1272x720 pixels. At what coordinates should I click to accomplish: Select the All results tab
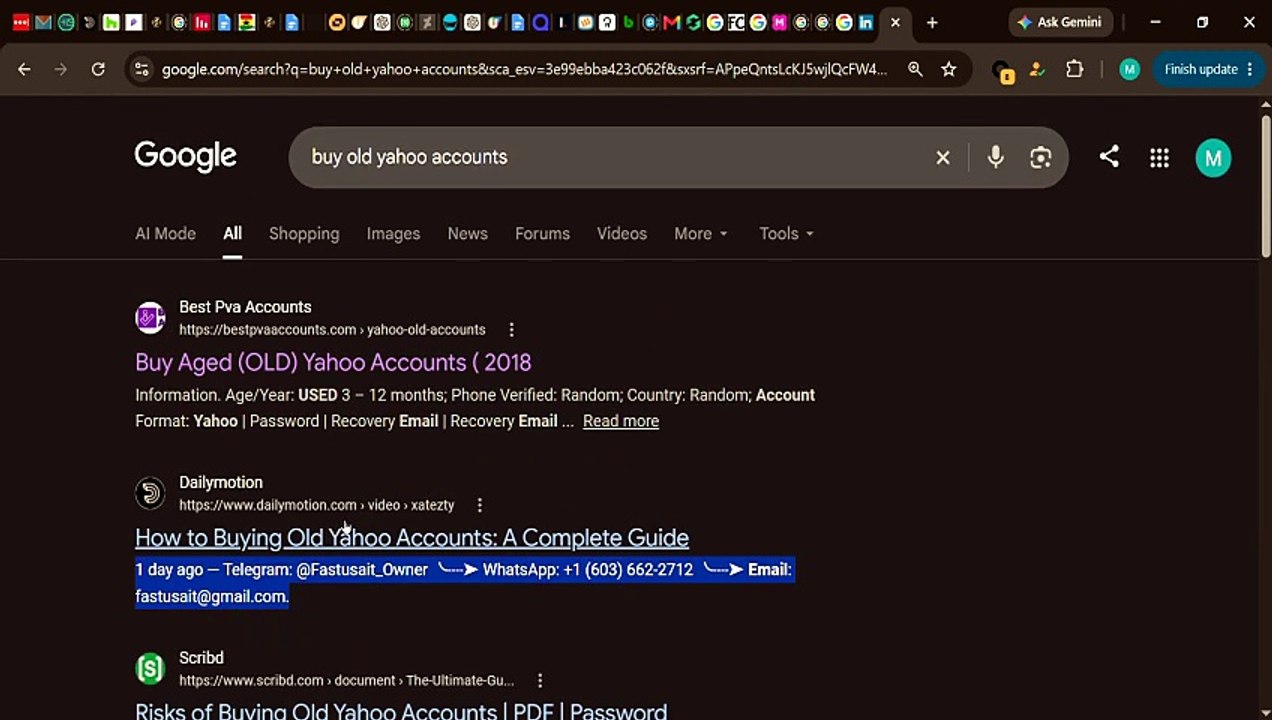(232, 233)
